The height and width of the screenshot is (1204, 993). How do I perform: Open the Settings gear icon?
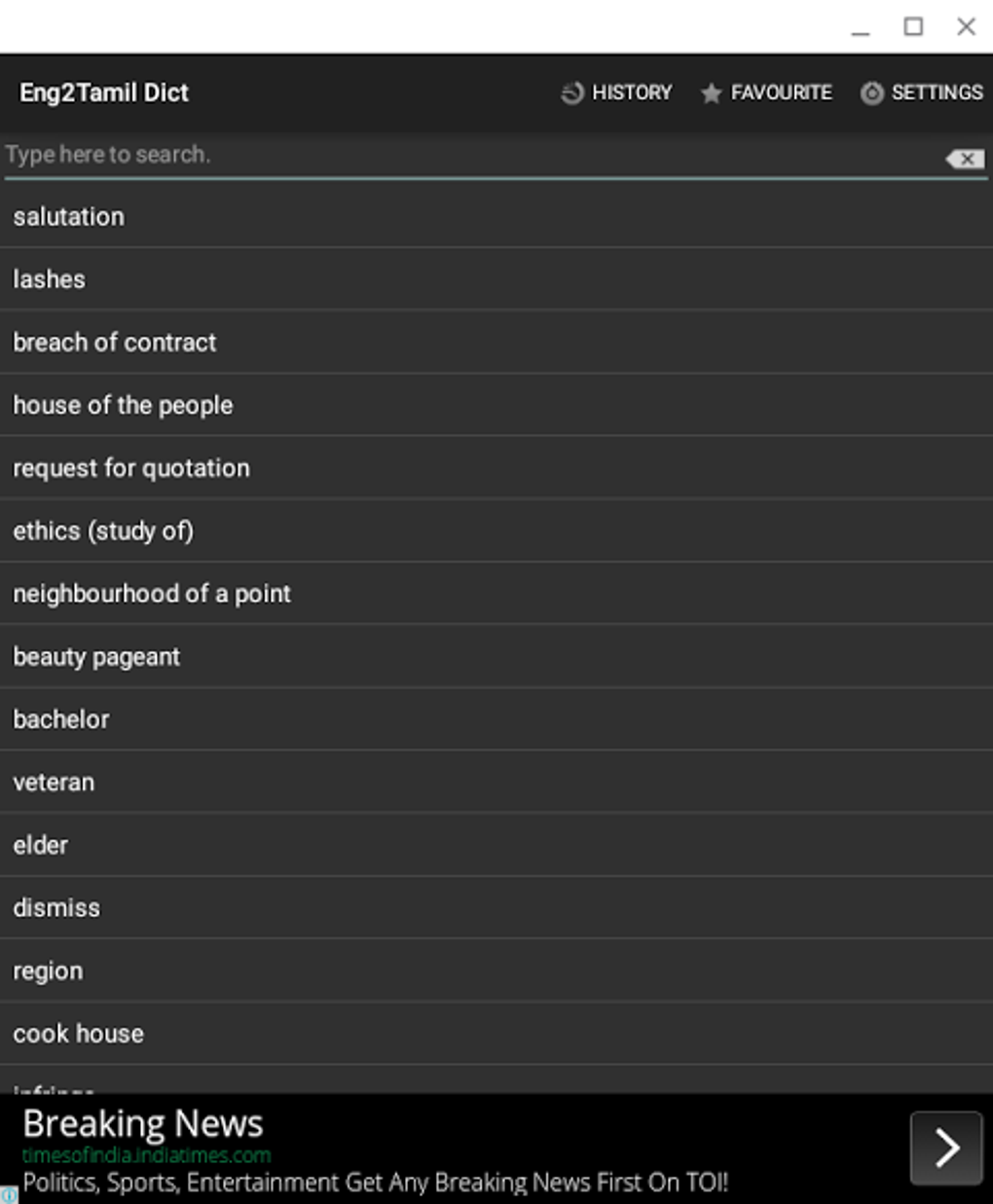pyautogui.click(x=871, y=93)
